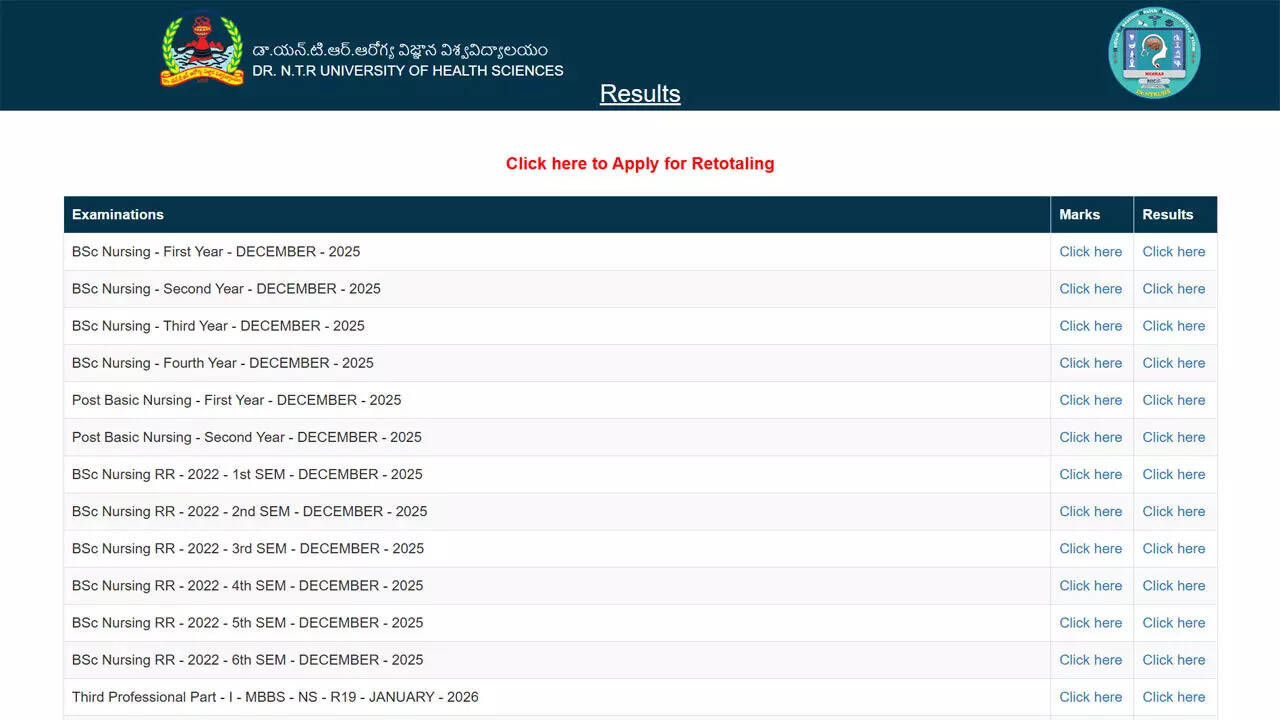View Marks for BSc Nursing Second Year
1280x720 pixels.
tap(1090, 289)
